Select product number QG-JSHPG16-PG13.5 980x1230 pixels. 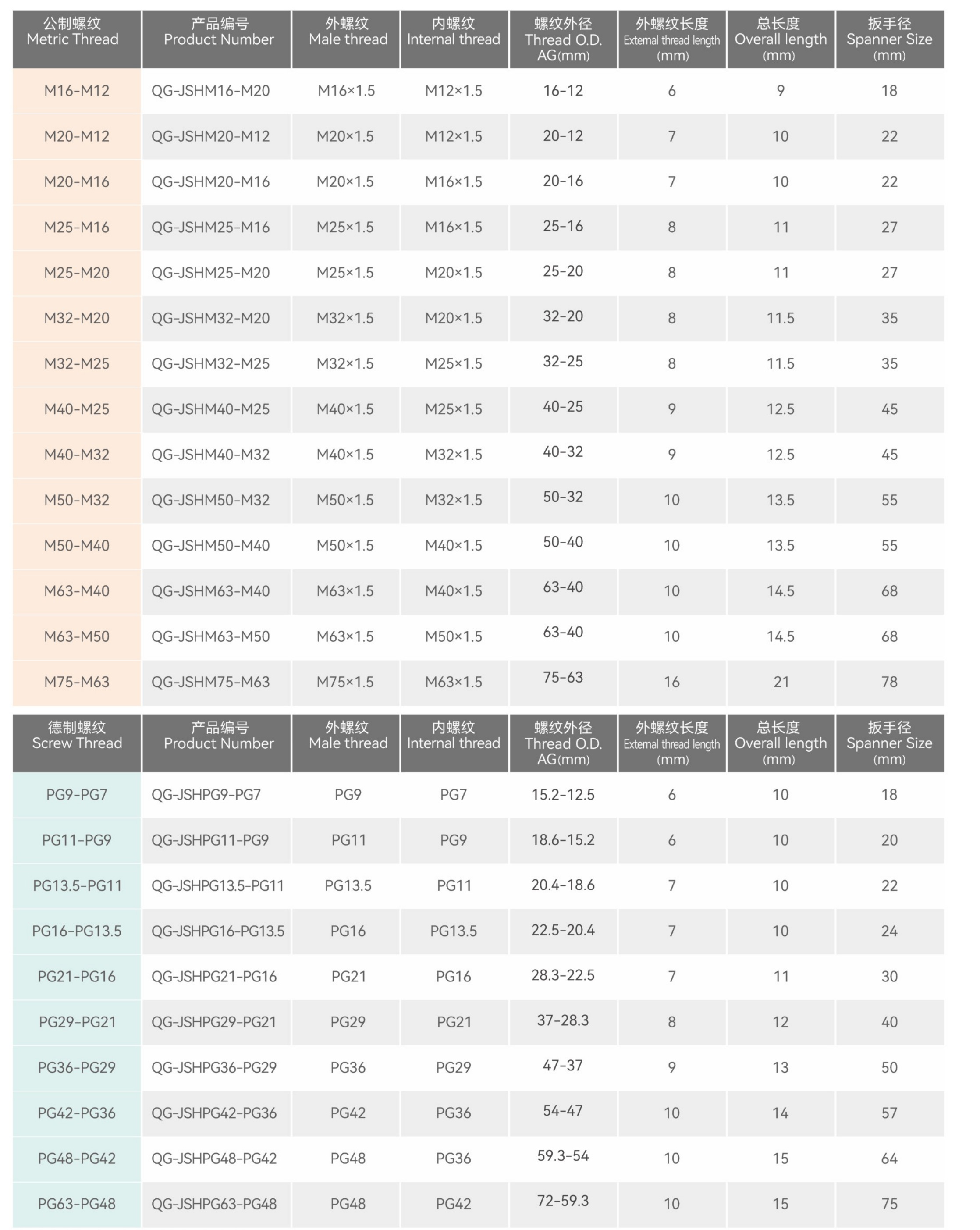217,931
